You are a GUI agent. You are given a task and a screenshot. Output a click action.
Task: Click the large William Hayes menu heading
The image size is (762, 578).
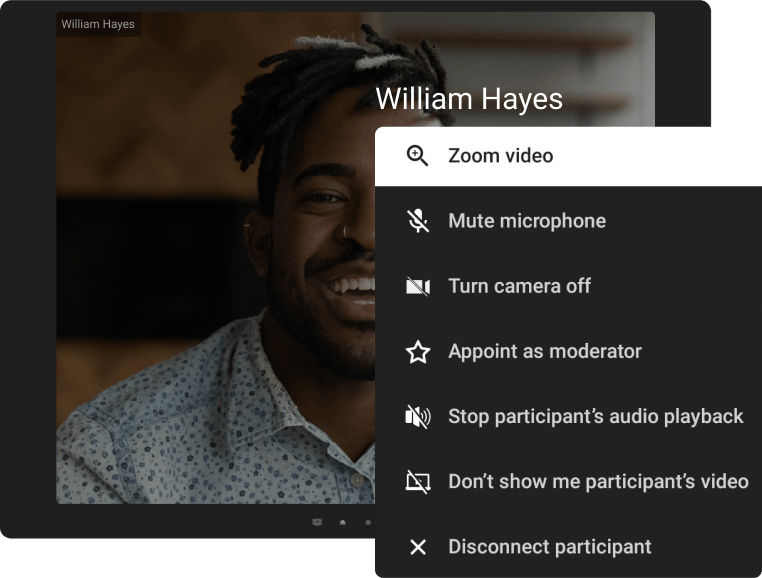click(x=468, y=99)
